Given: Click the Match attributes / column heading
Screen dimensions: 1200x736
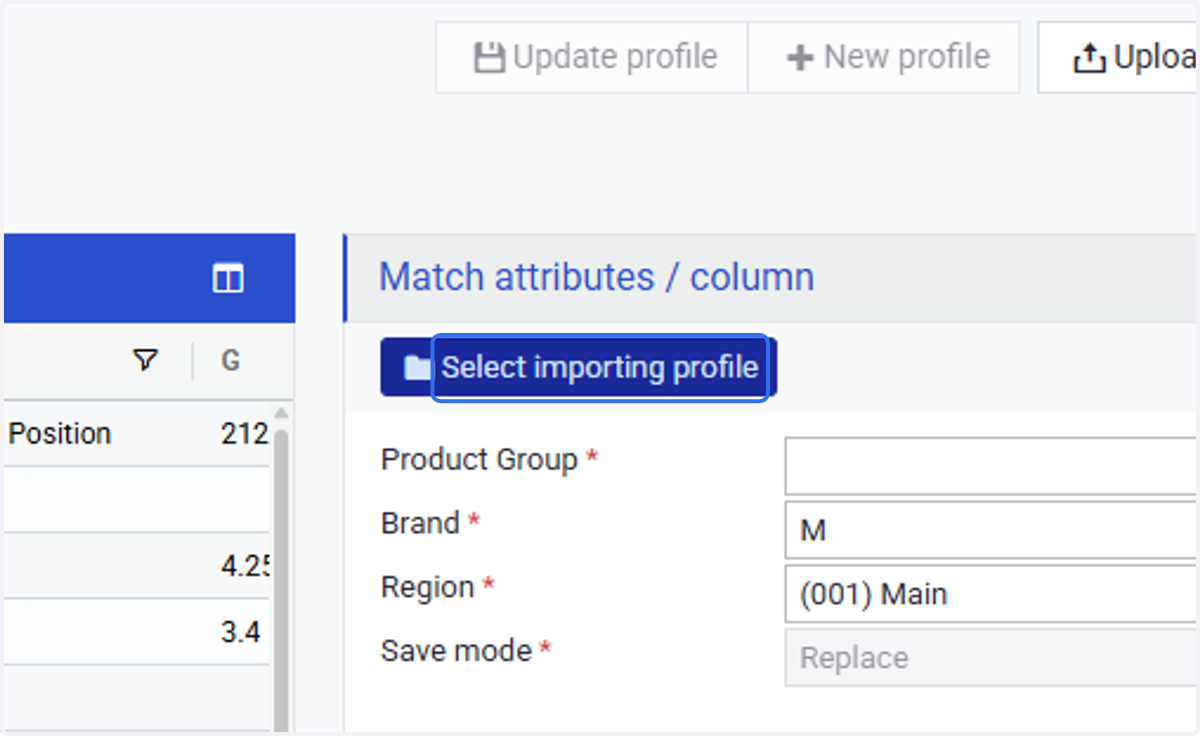Looking at the screenshot, I should 596,276.
